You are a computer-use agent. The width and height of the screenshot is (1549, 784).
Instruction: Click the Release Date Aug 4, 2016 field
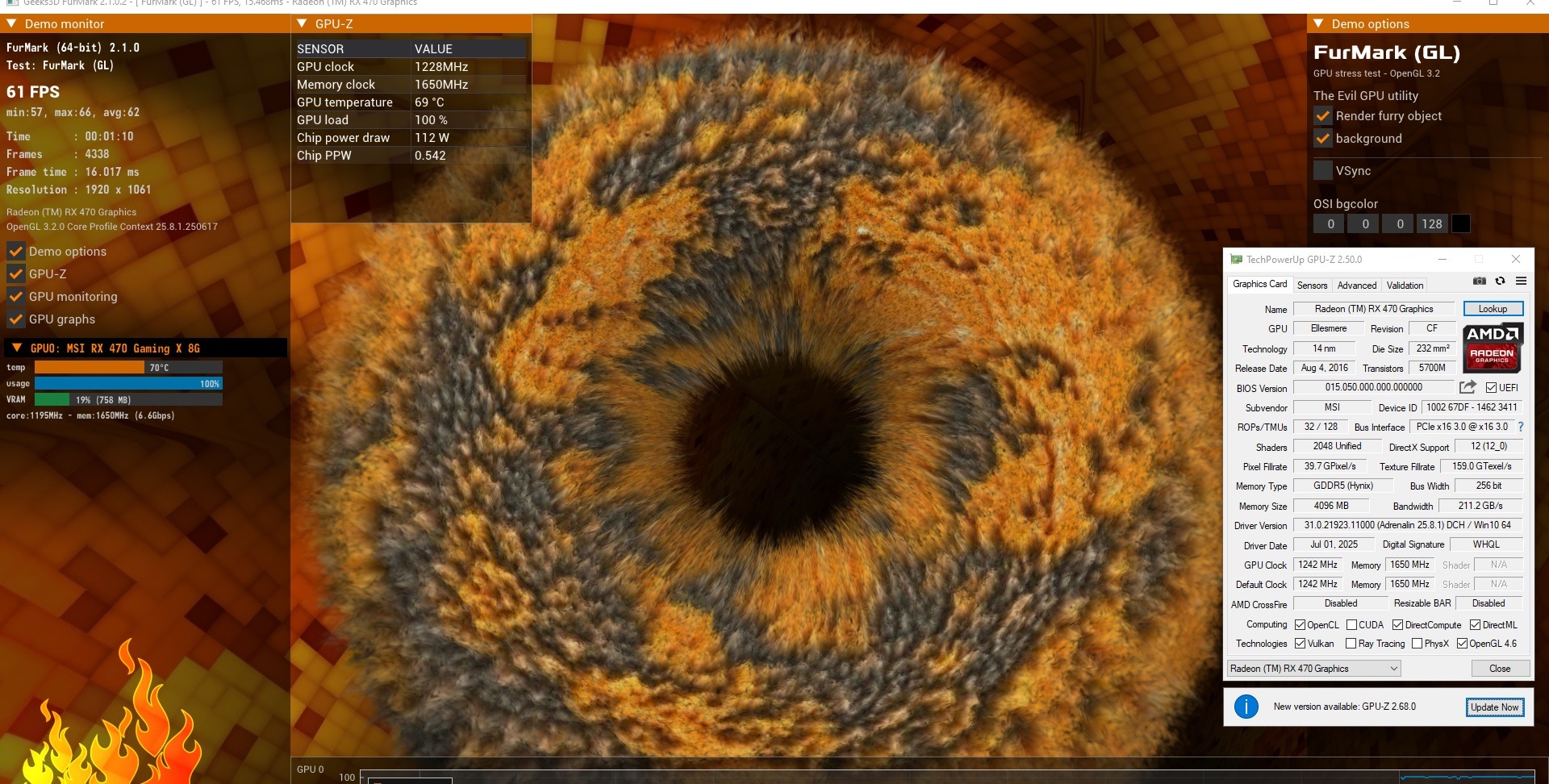(x=1324, y=368)
